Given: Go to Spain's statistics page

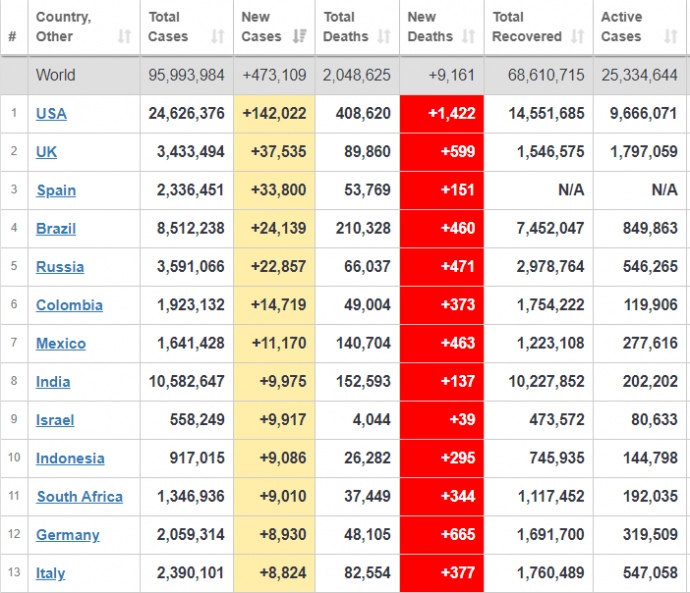Looking at the screenshot, I should point(56,190).
